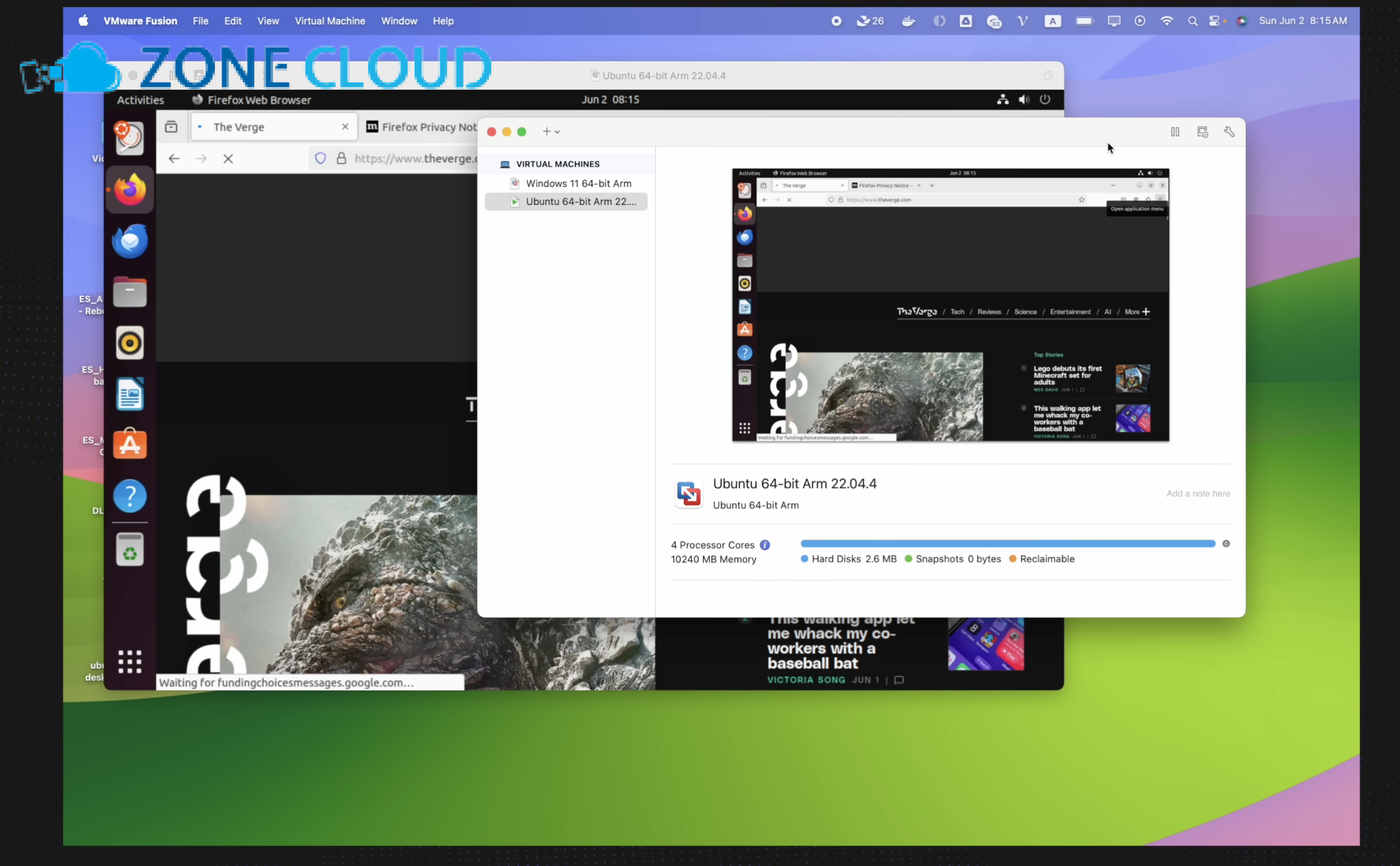Open the Window menu
This screenshot has height=866, width=1400.
tap(399, 21)
